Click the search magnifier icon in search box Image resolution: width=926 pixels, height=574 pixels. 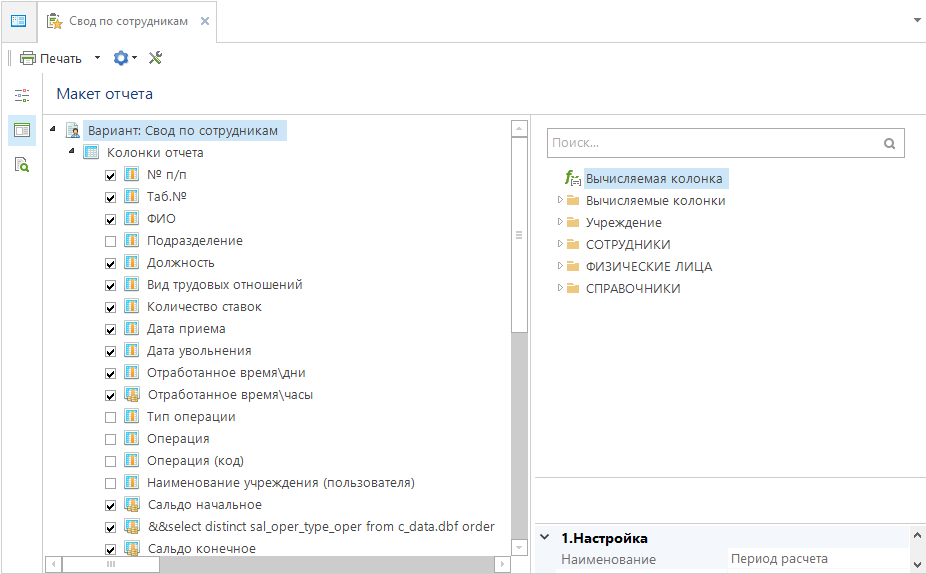click(889, 143)
